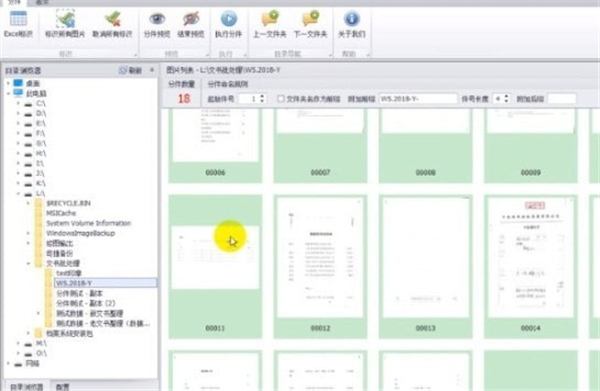Viewport: 600px width, 391px height.
Task: Select the O:\ drive in the tree
Action: tap(41, 353)
